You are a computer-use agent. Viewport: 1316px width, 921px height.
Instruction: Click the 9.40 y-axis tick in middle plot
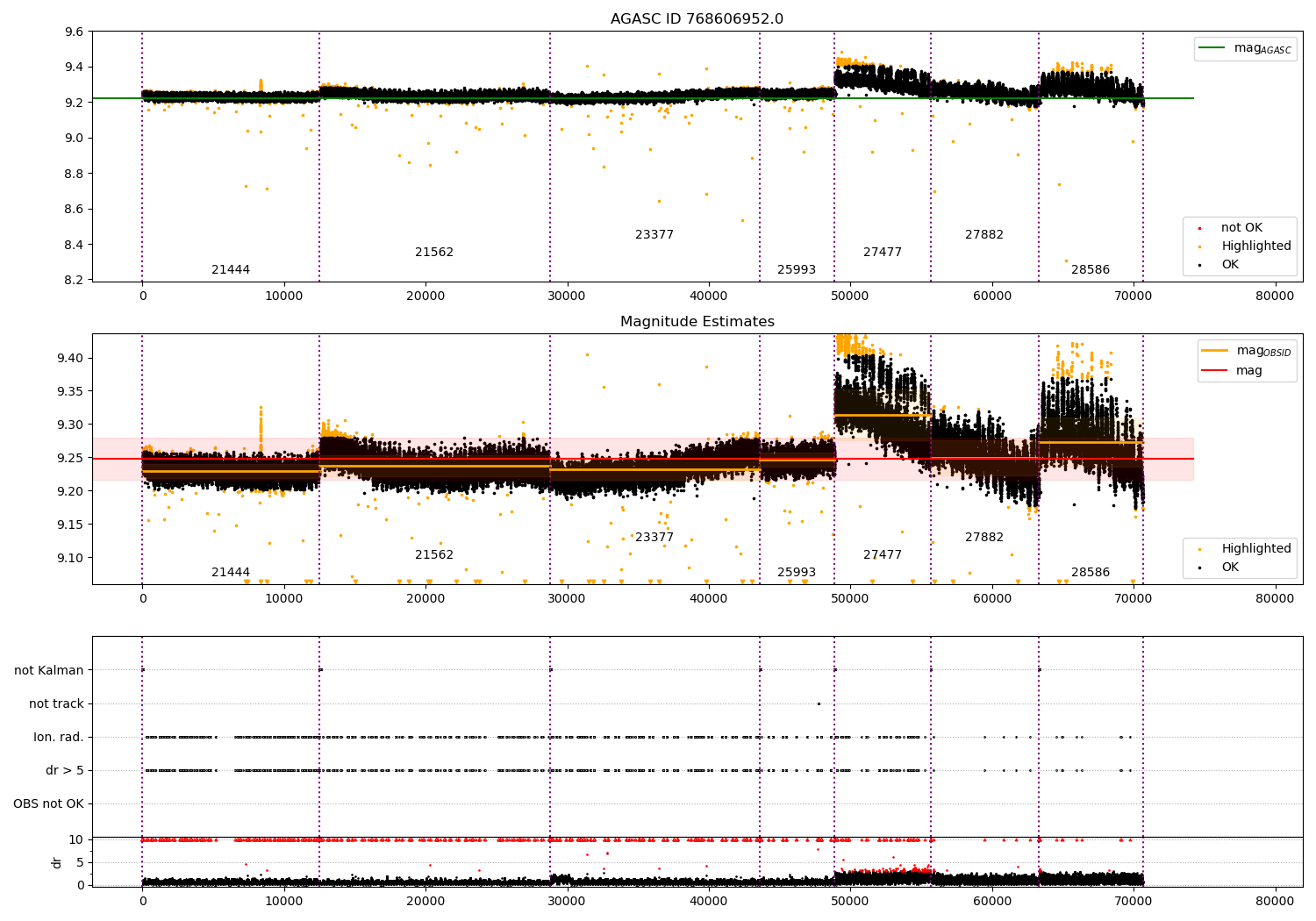click(x=72, y=358)
